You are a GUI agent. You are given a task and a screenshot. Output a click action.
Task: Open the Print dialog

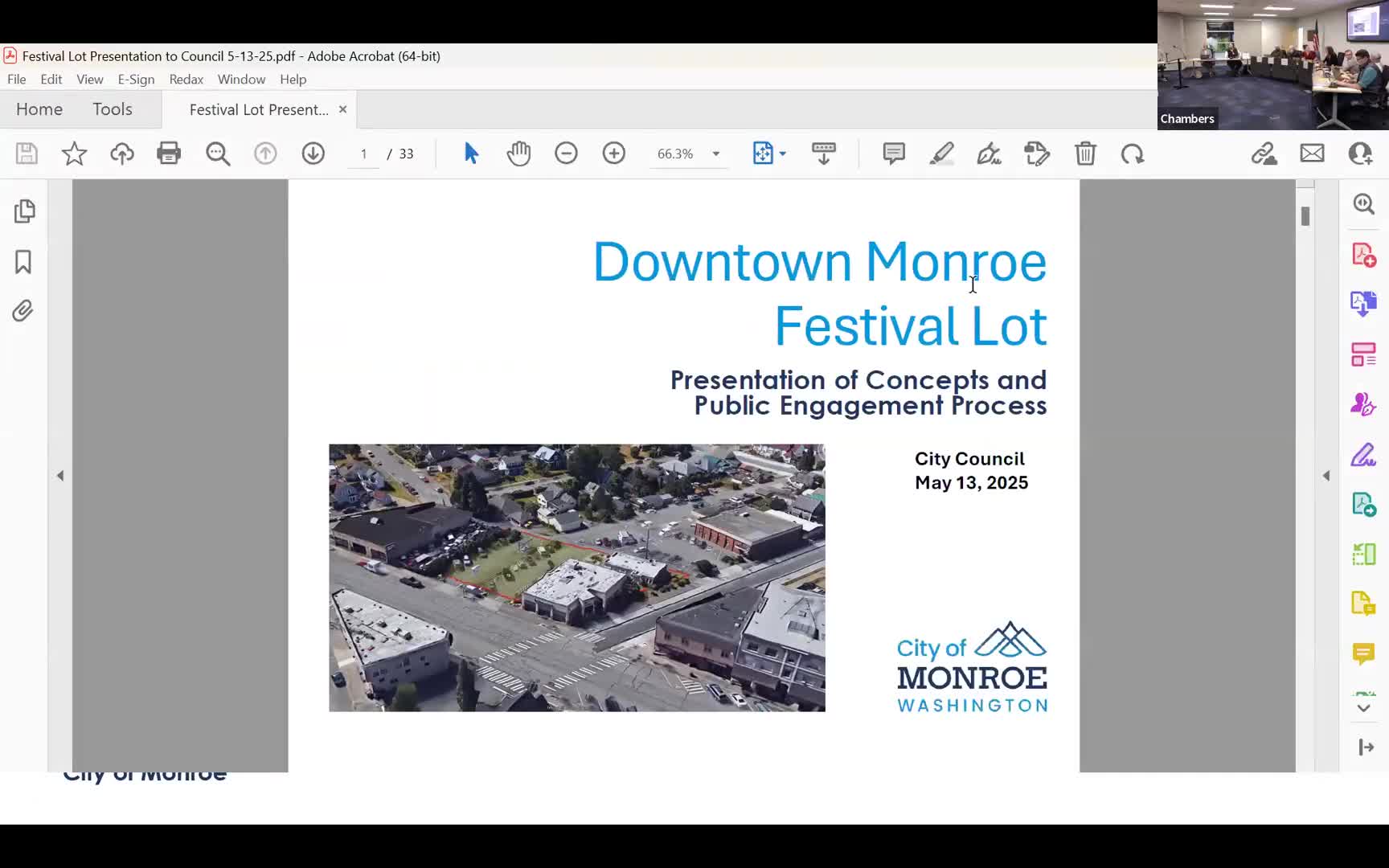pos(169,154)
